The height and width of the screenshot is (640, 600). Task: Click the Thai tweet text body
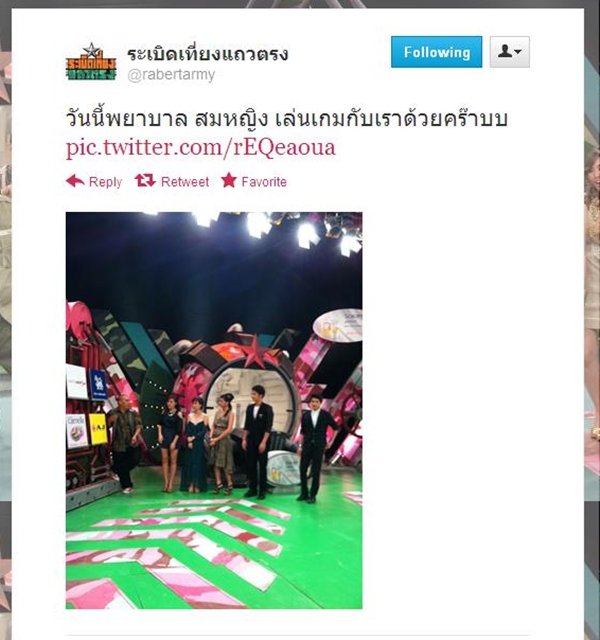[286, 119]
